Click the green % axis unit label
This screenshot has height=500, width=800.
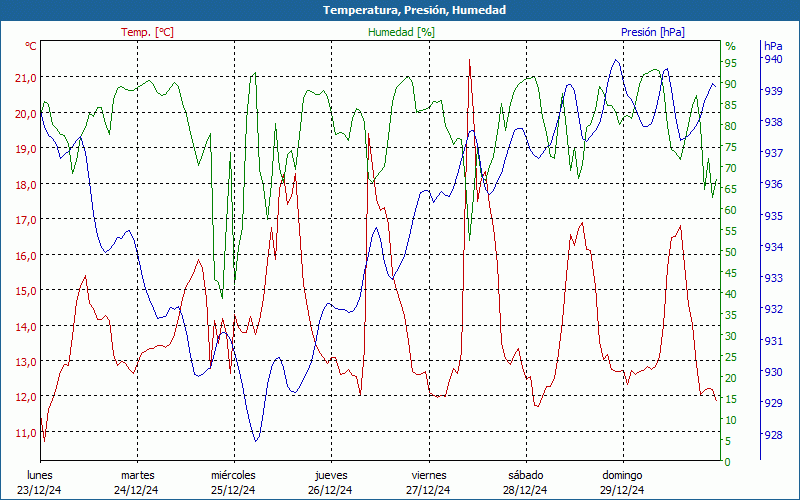[x=731, y=46]
